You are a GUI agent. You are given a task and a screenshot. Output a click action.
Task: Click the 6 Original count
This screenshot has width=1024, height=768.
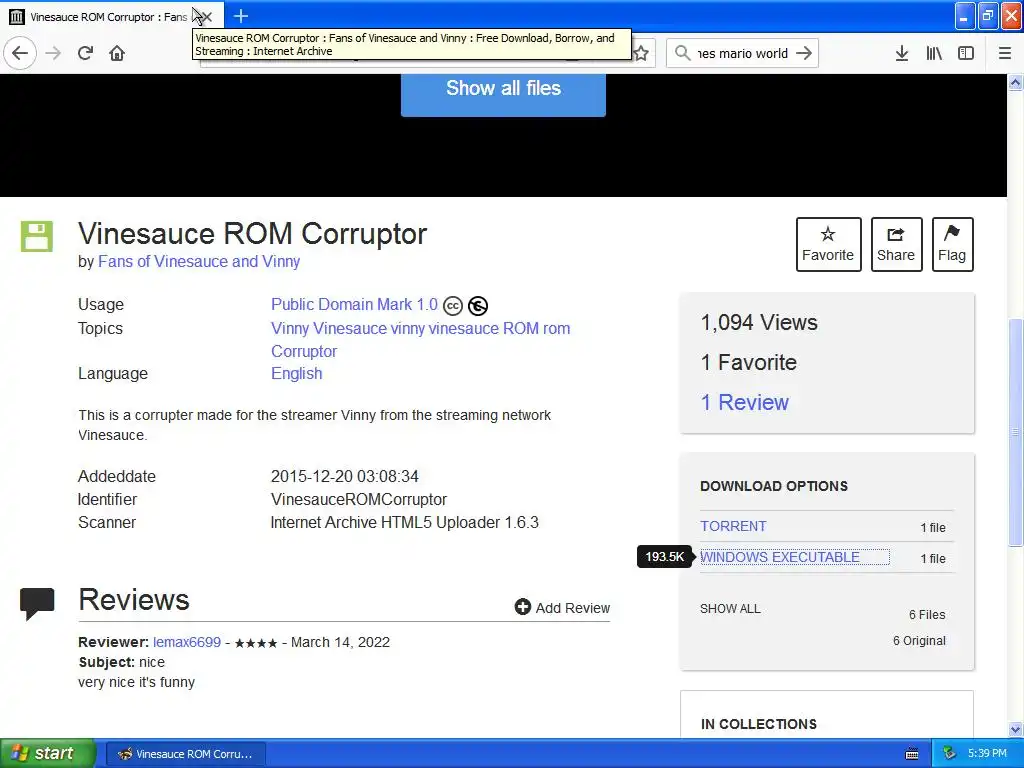tap(919, 641)
